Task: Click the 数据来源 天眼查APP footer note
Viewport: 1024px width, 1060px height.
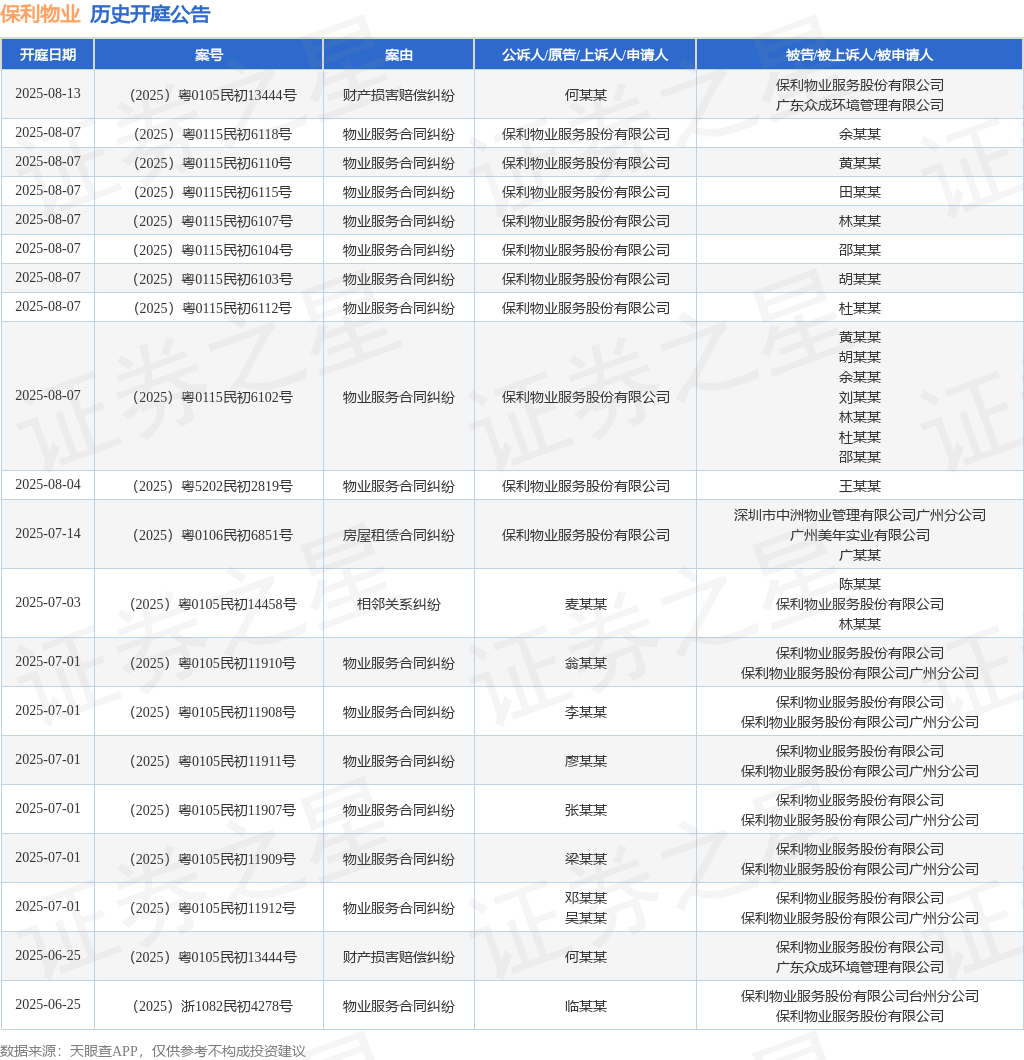Action: click(x=153, y=1051)
